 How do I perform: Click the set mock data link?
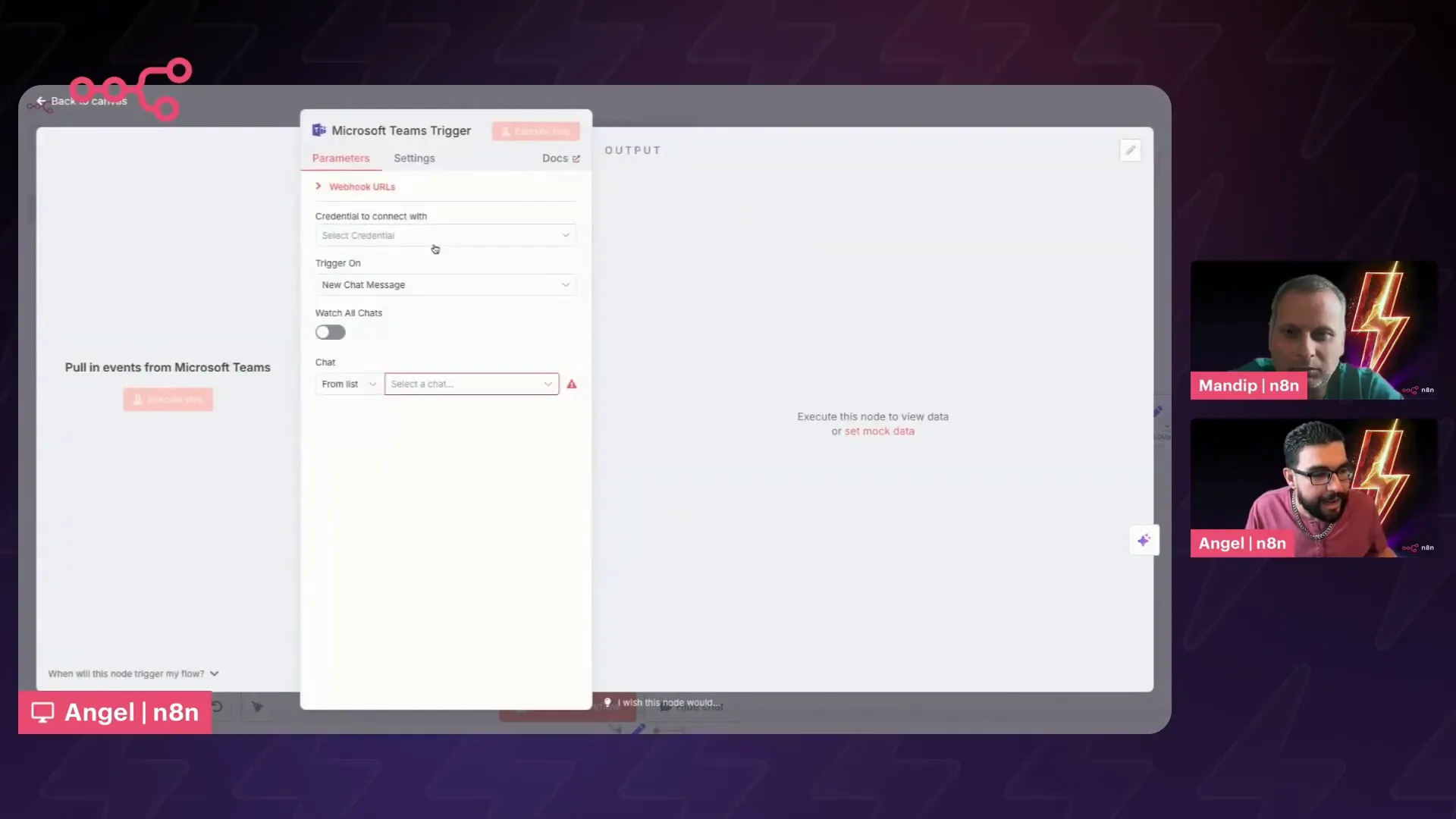click(x=880, y=431)
